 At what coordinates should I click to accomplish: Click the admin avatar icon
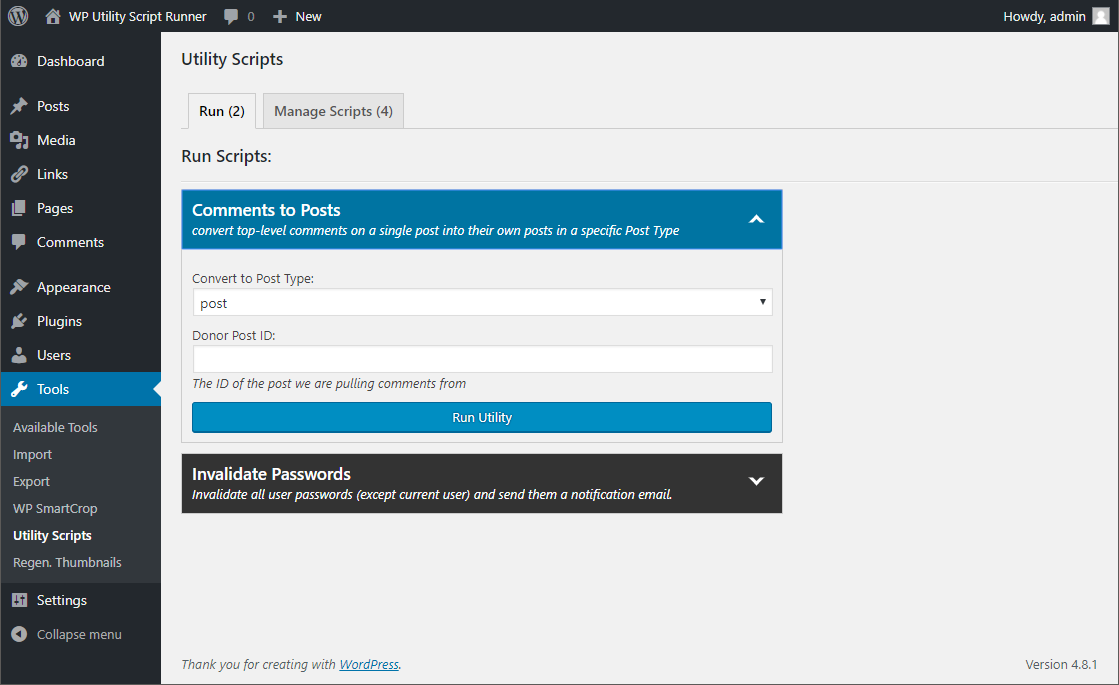tap(1101, 16)
